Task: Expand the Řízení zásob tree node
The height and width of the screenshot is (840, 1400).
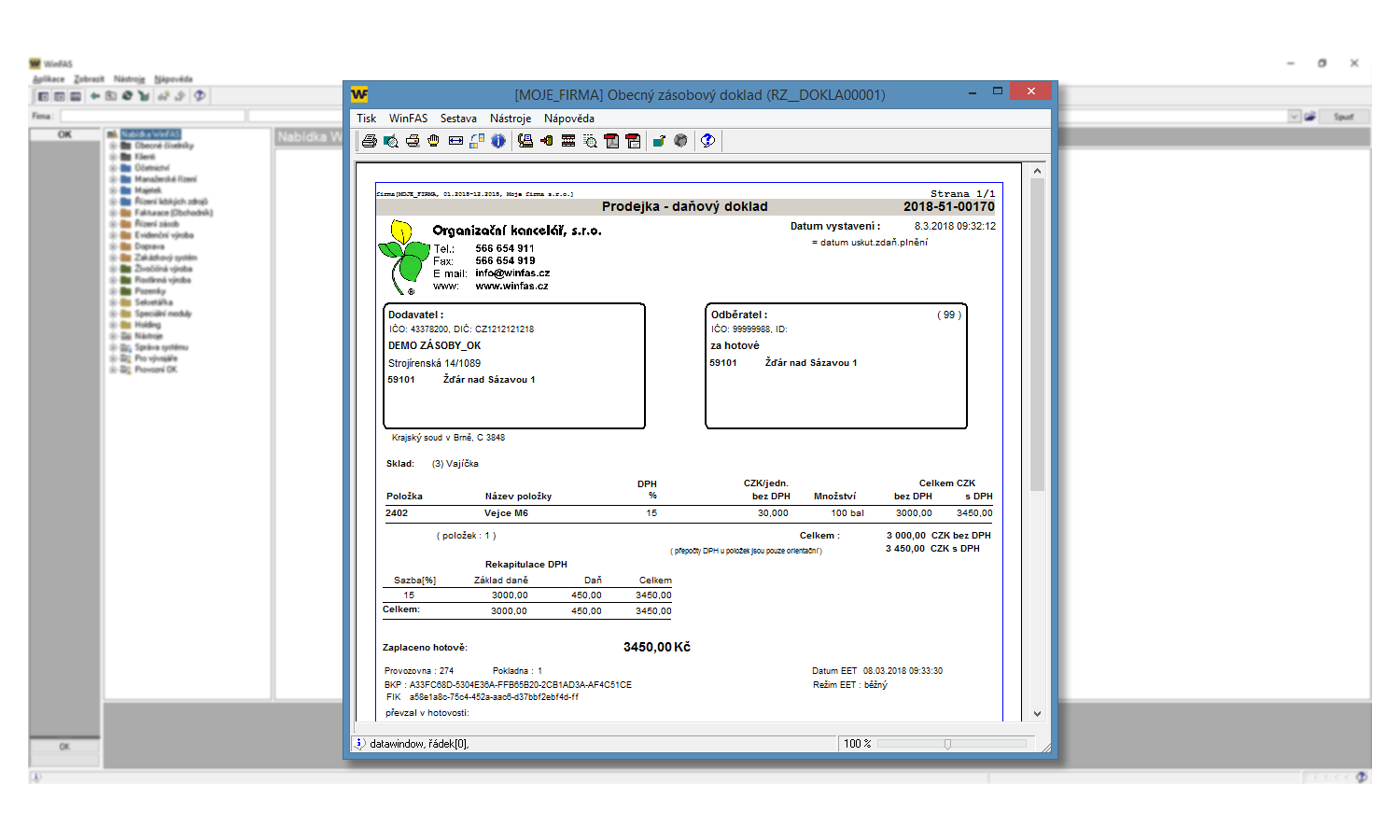Action: (113, 224)
